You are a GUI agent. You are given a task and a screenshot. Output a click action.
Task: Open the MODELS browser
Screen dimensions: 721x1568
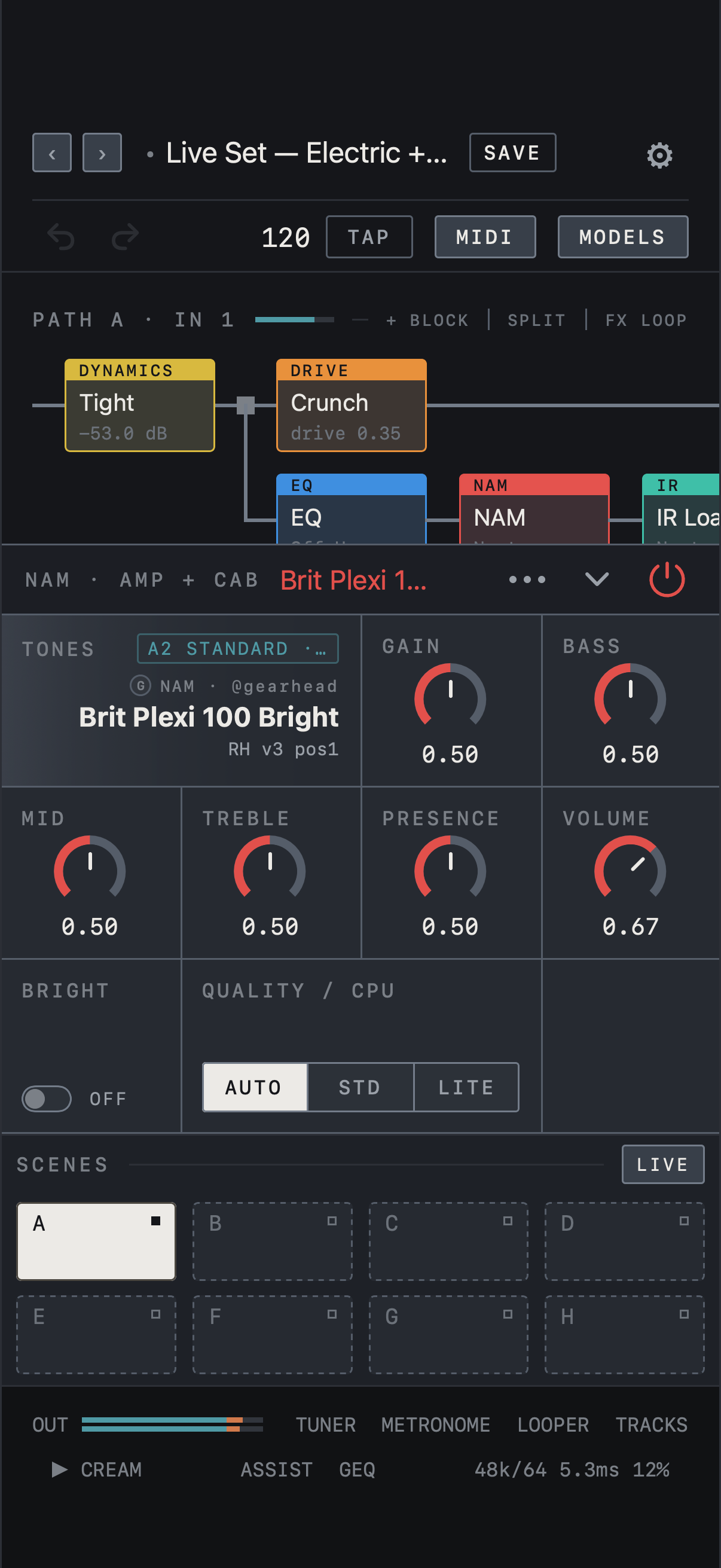[623, 237]
